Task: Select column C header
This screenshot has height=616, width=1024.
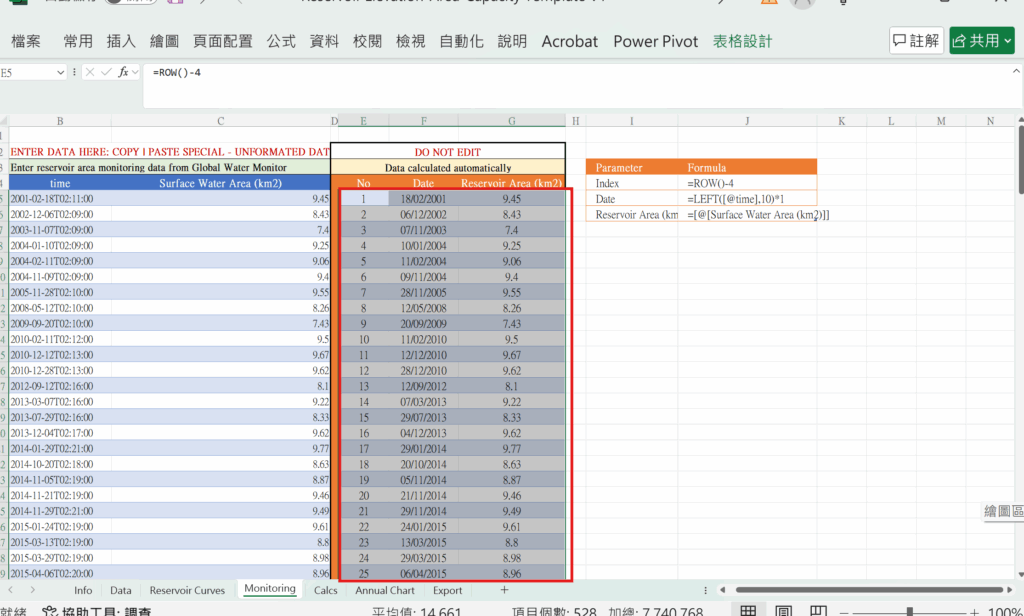Action: coord(221,121)
